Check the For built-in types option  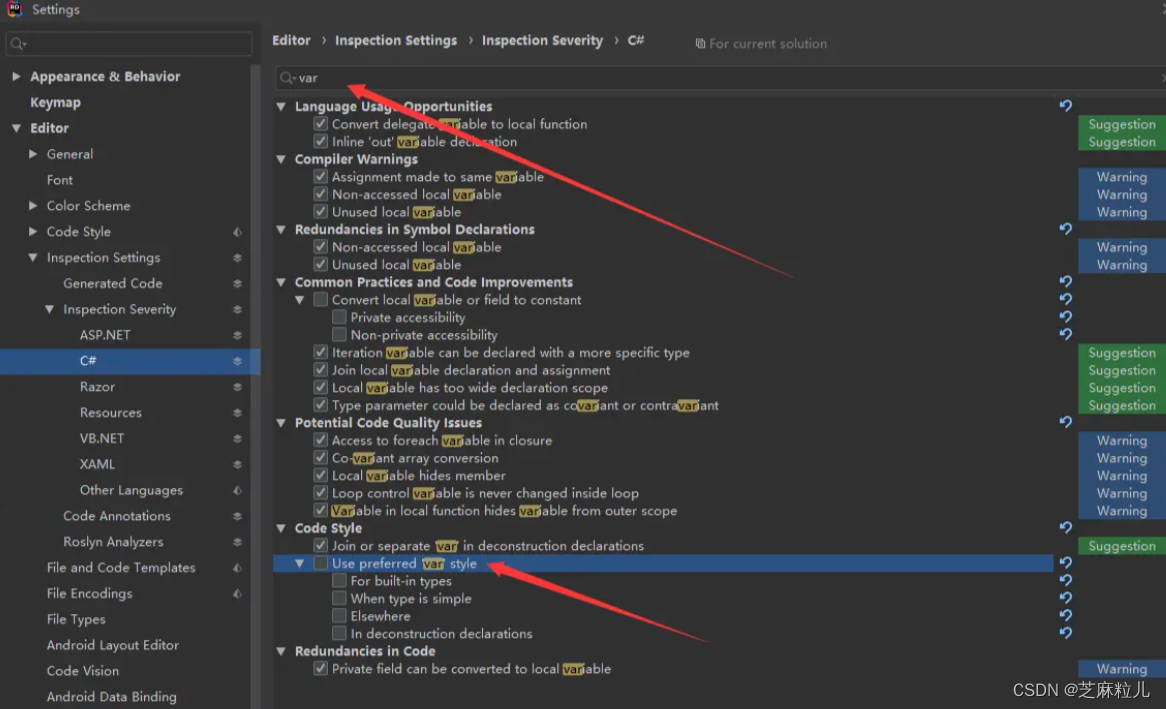click(339, 581)
